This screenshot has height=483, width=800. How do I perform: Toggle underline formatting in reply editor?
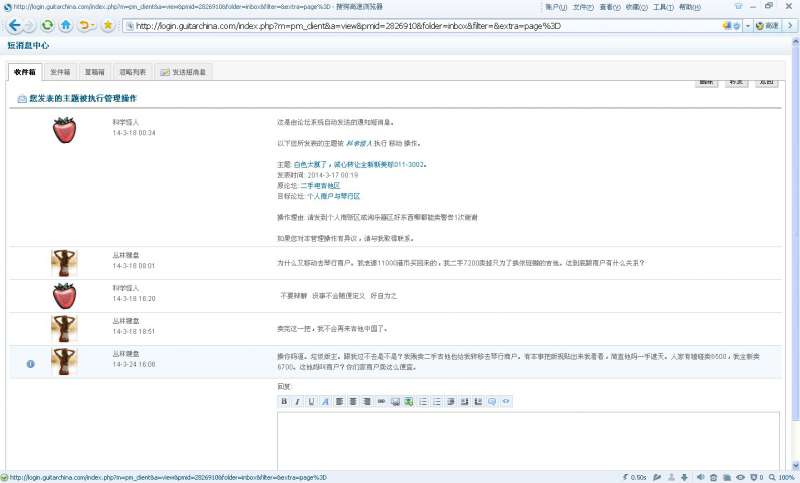311,401
